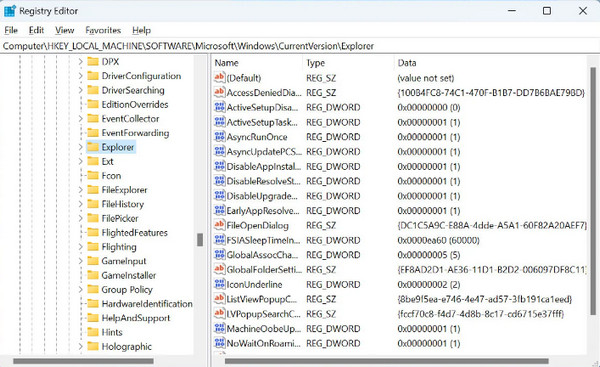Image resolution: width=600 pixels, height=367 pixels.
Task: Click the IconUnderline DWORD value icon
Action: click(219, 284)
